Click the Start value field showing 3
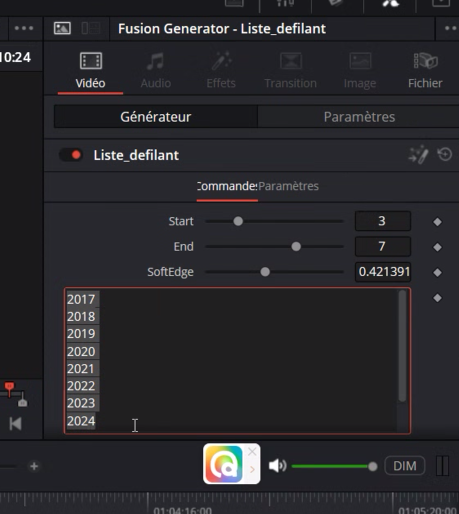Viewport: 459px width, 514px height. [x=383, y=221]
